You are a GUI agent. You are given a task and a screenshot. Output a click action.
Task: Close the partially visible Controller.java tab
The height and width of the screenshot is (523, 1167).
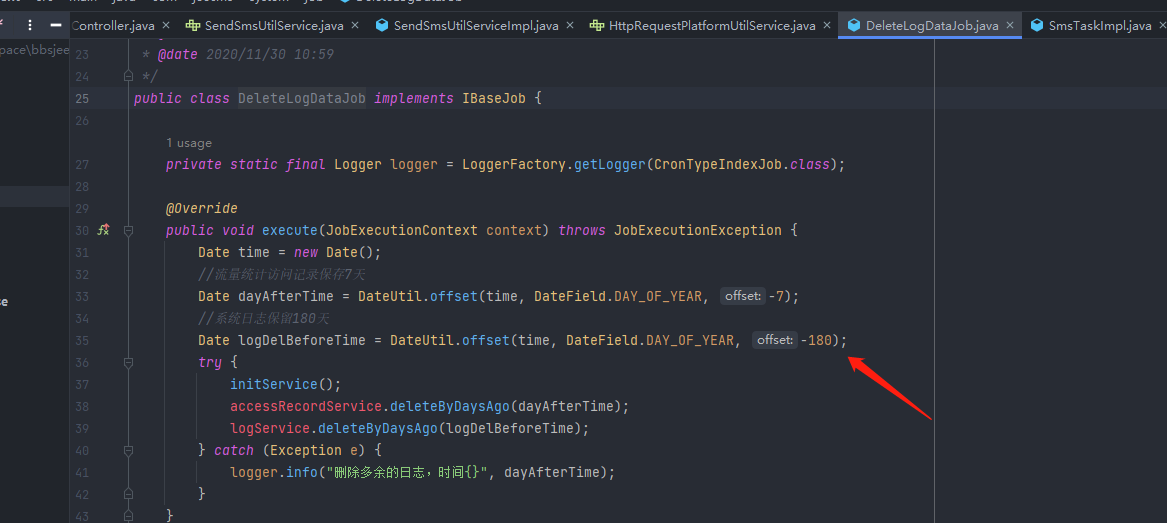click(x=166, y=25)
